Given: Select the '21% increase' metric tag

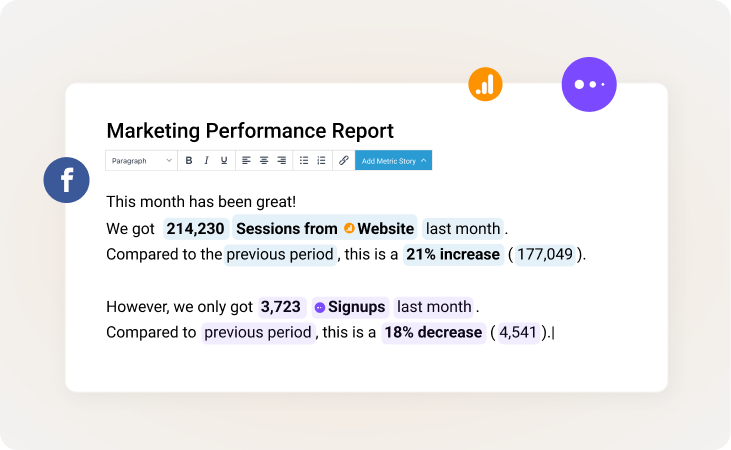Looking at the screenshot, I should click(x=451, y=254).
